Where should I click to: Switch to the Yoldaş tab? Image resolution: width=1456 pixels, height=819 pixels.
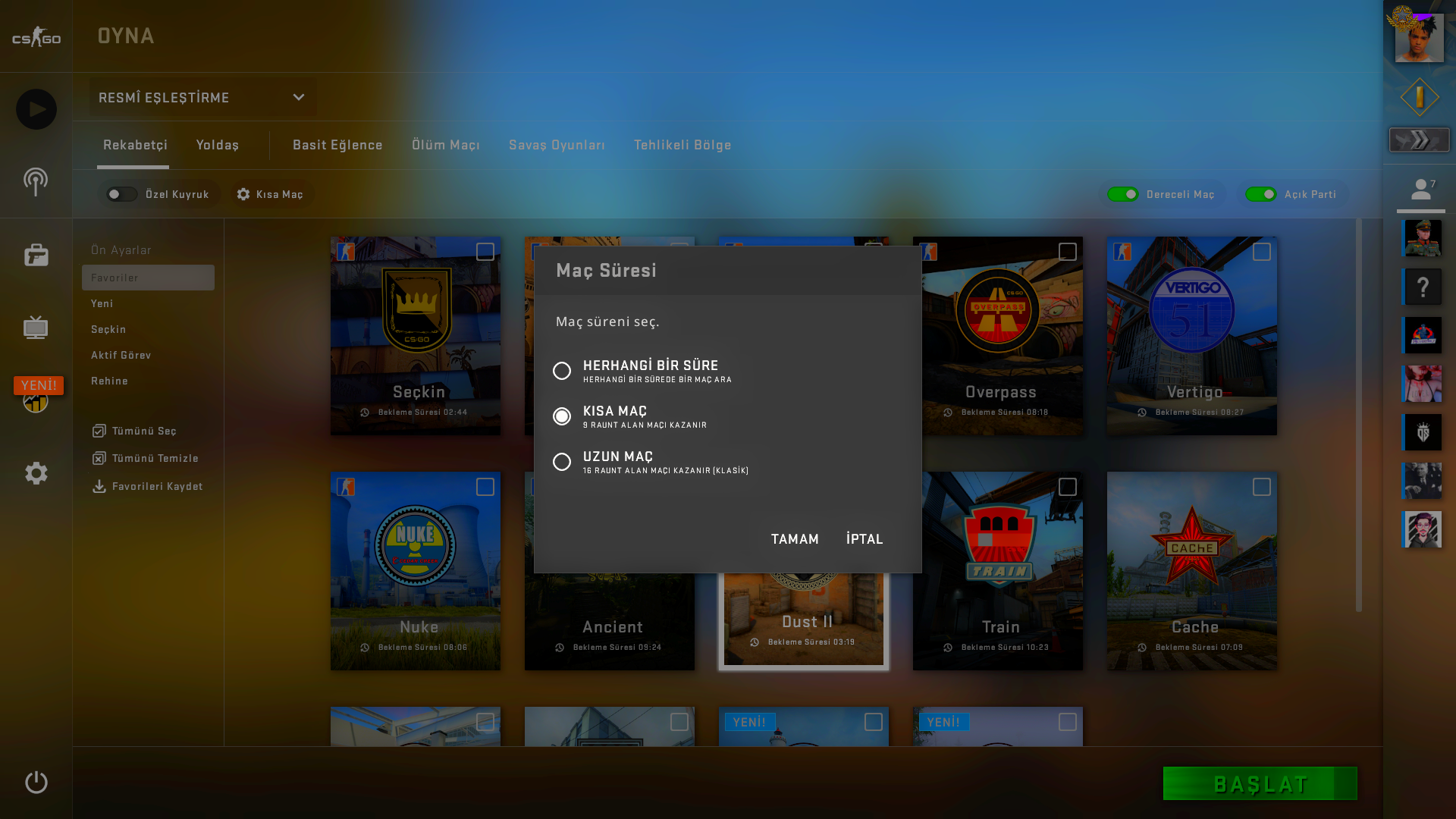click(217, 145)
